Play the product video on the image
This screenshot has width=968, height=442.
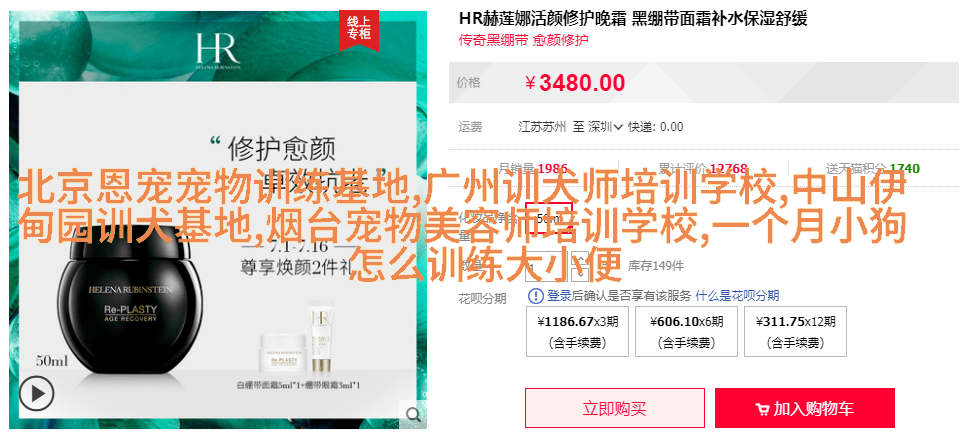tap(36, 393)
